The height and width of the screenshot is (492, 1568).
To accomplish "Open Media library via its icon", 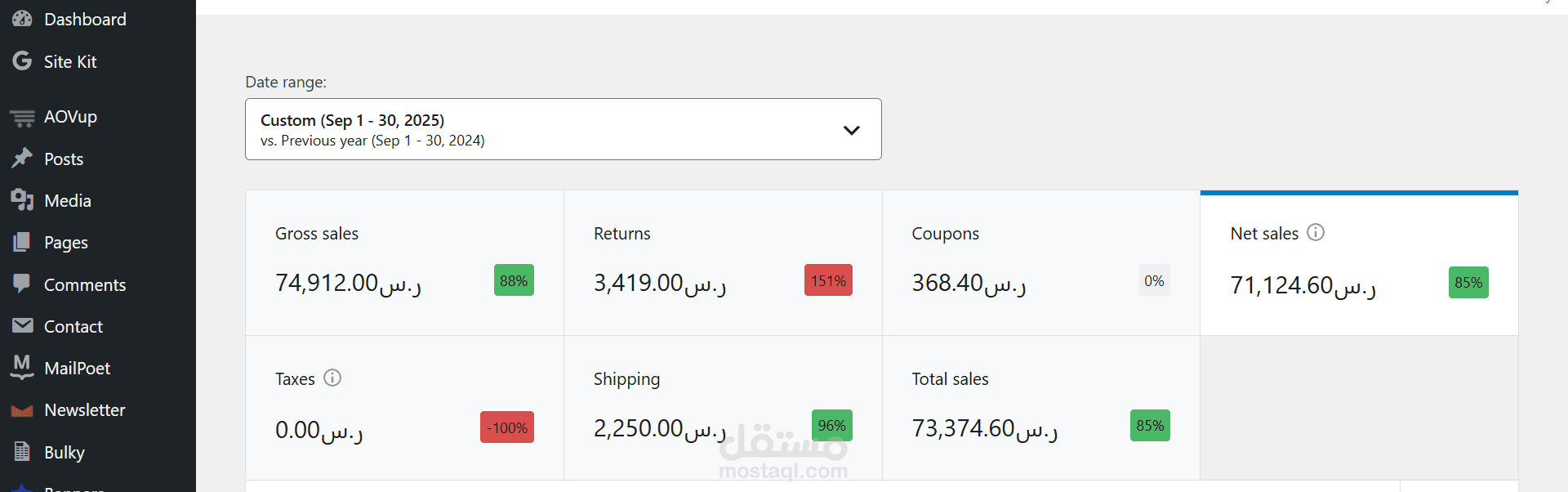I will (x=21, y=200).
